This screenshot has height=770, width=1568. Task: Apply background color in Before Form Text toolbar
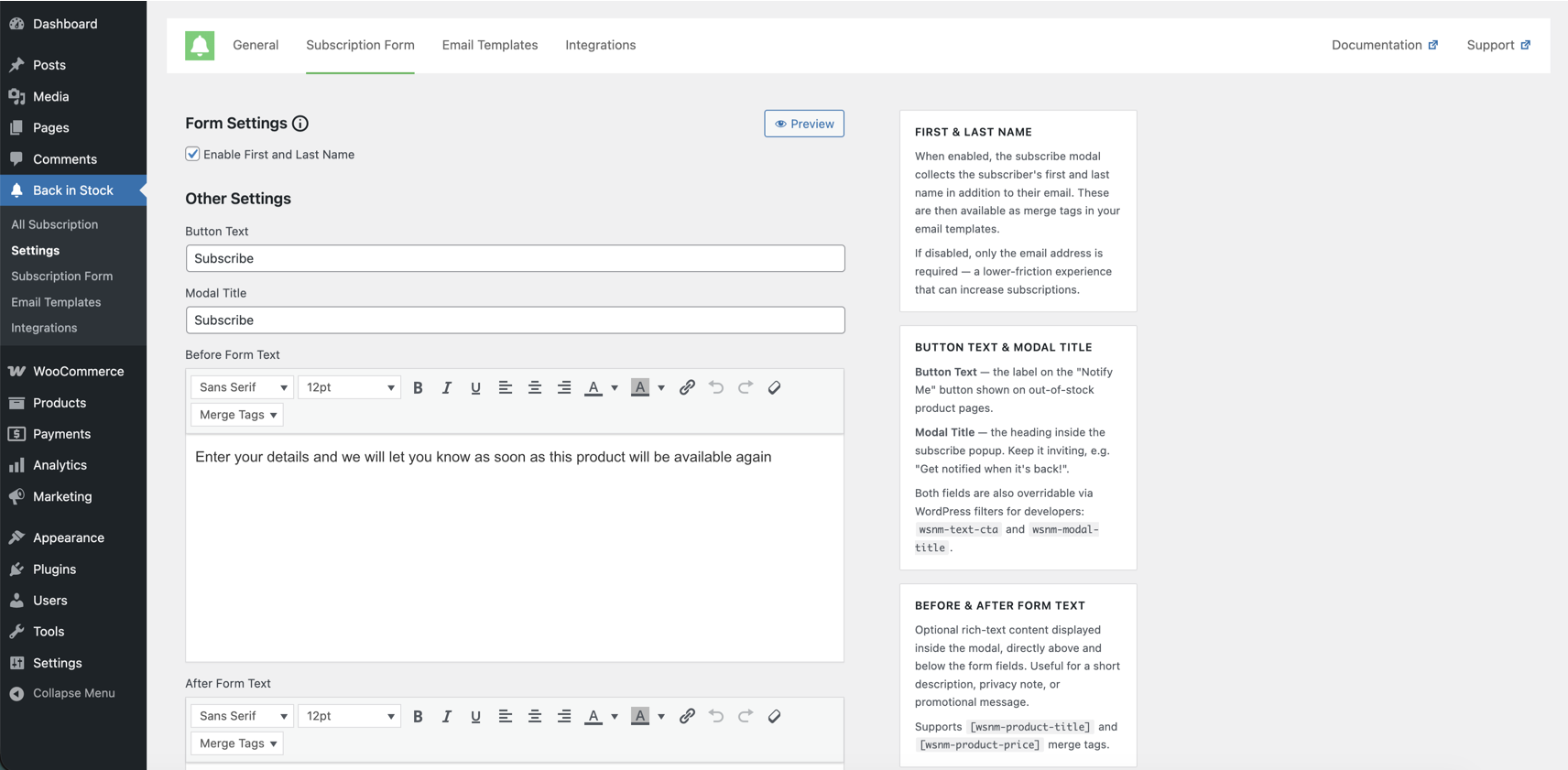click(640, 387)
